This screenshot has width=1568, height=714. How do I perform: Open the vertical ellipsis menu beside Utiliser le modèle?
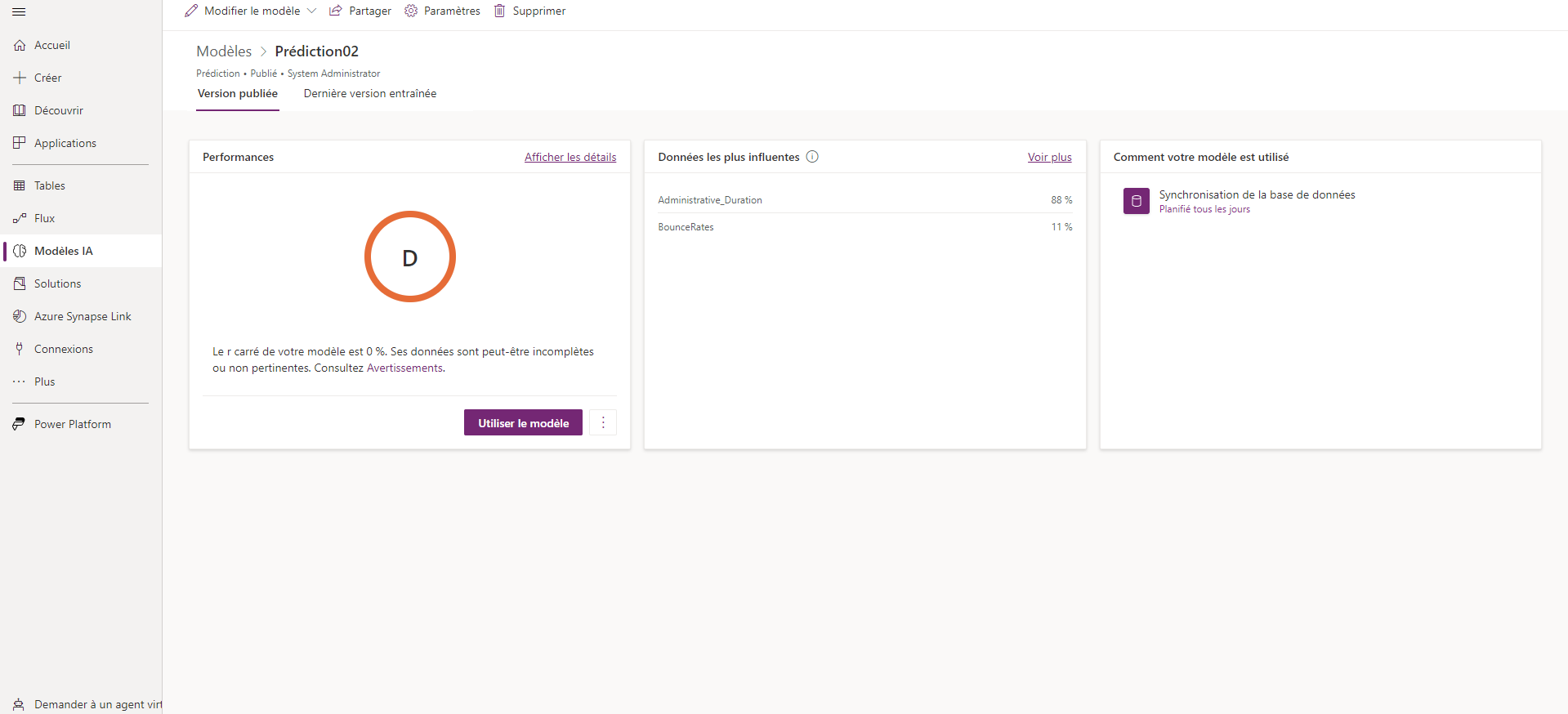[x=603, y=422]
